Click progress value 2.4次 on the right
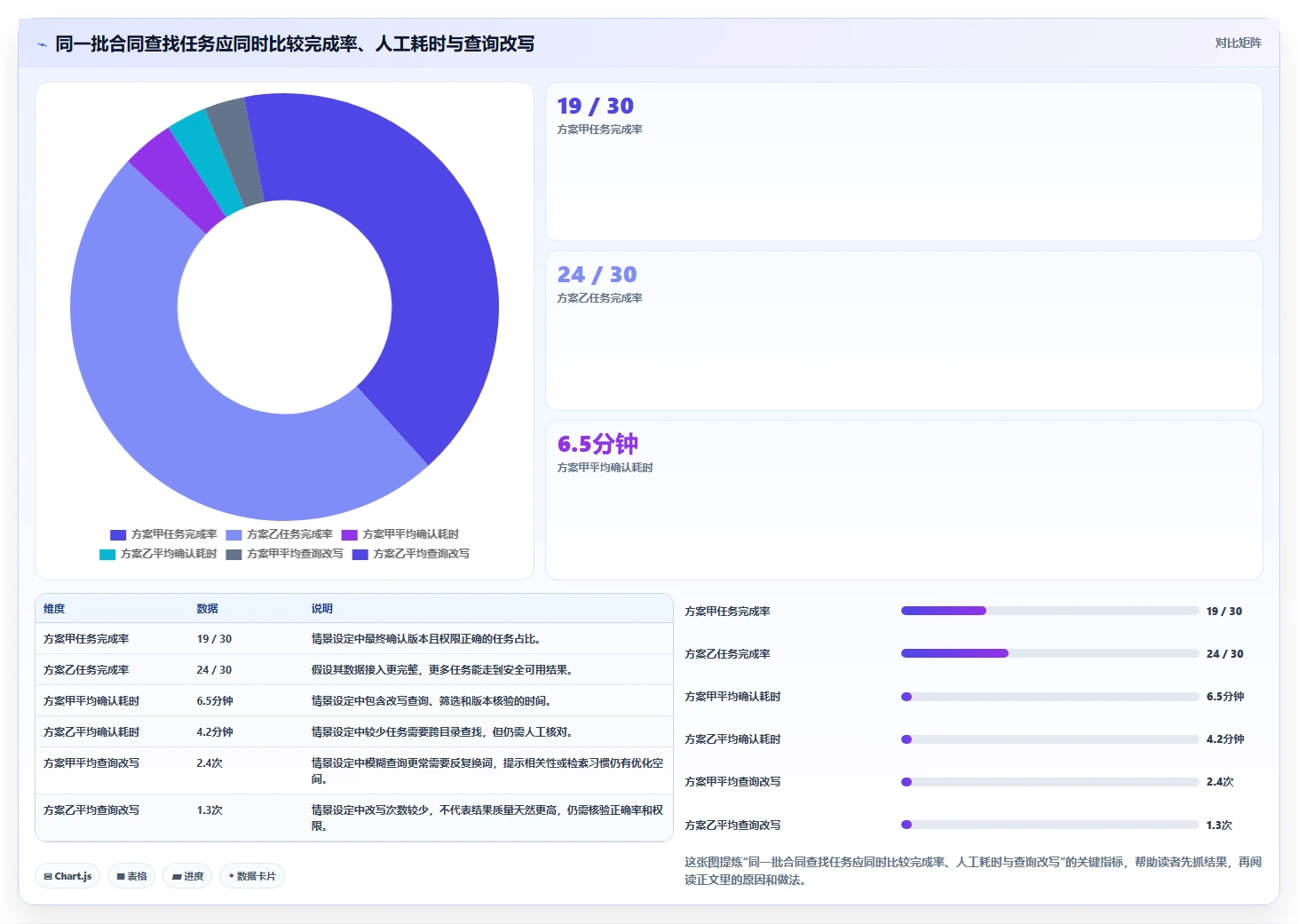 click(1220, 782)
